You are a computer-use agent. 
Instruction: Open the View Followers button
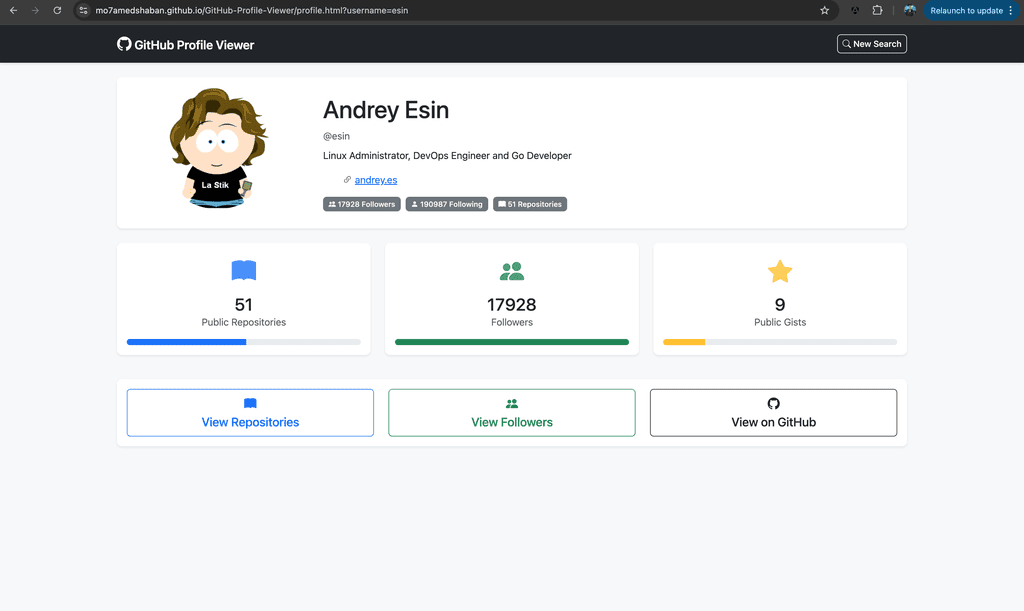[x=512, y=413]
